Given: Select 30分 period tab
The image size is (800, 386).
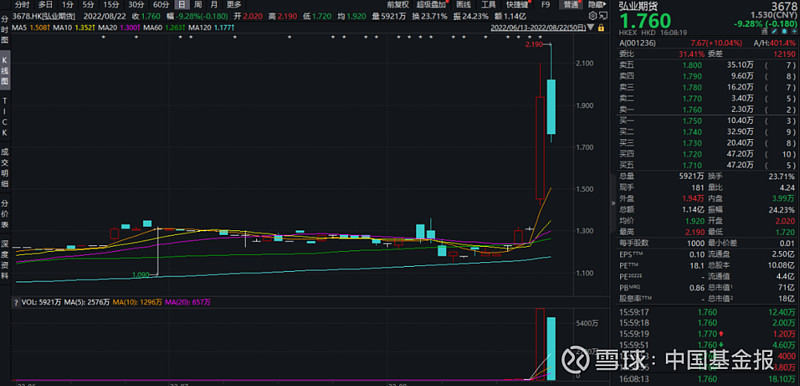Looking at the screenshot, I should (x=136, y=5).
